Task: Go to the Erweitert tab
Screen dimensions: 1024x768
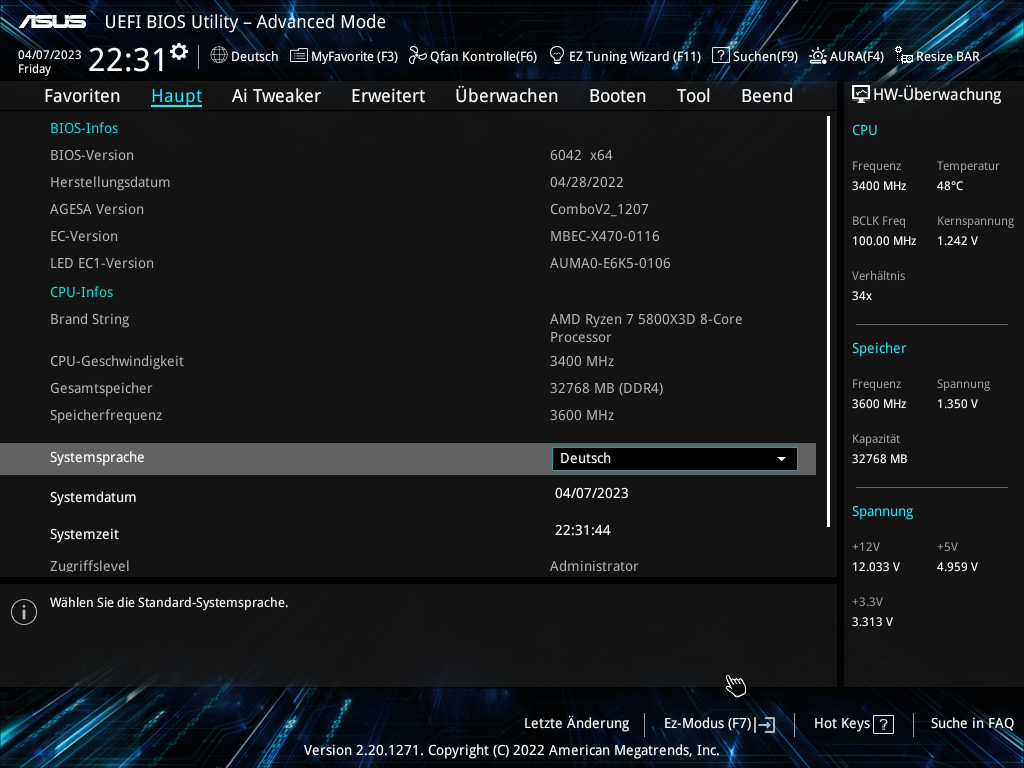Action: point(388,96)
